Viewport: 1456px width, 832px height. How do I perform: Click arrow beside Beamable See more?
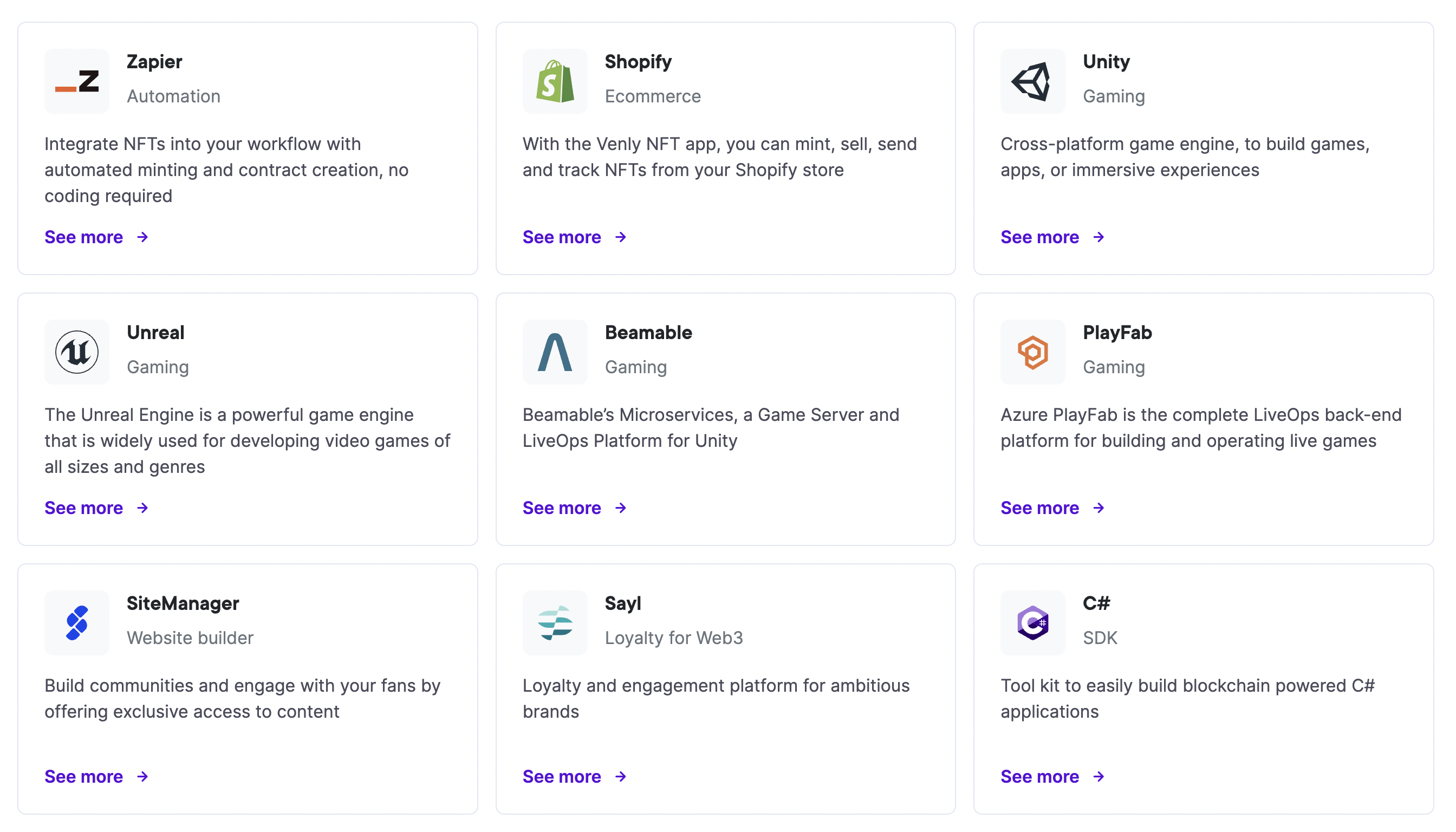pos(621,508)
